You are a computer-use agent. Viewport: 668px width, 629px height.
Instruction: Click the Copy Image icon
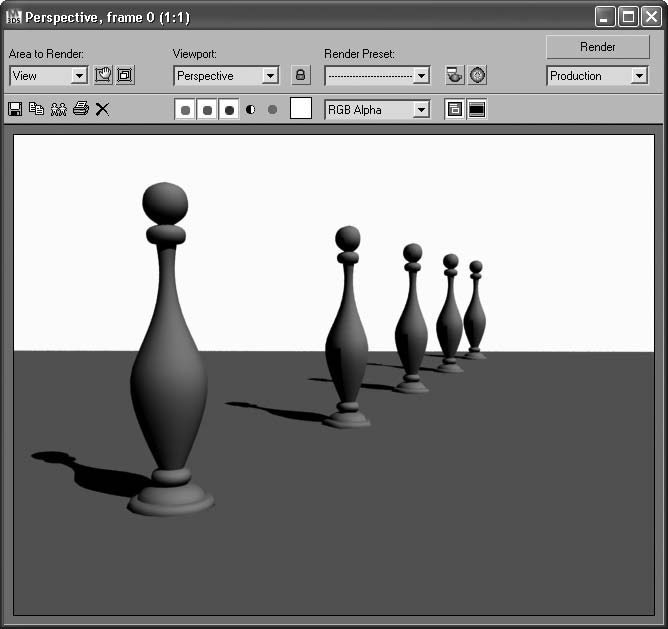click(36, 109)
